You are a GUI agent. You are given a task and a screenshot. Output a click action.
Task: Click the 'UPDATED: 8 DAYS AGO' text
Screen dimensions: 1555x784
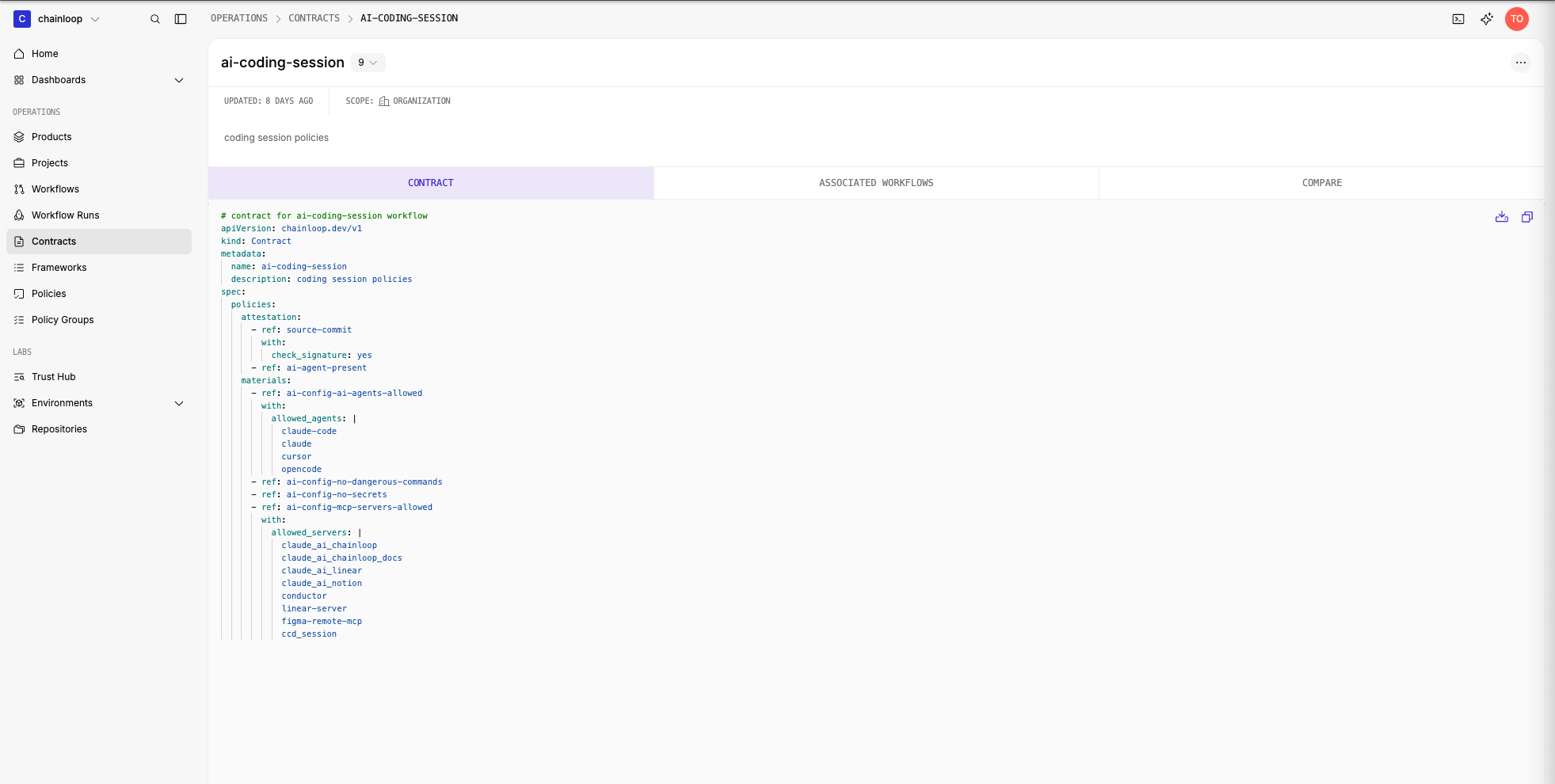[x=269, y=101]
